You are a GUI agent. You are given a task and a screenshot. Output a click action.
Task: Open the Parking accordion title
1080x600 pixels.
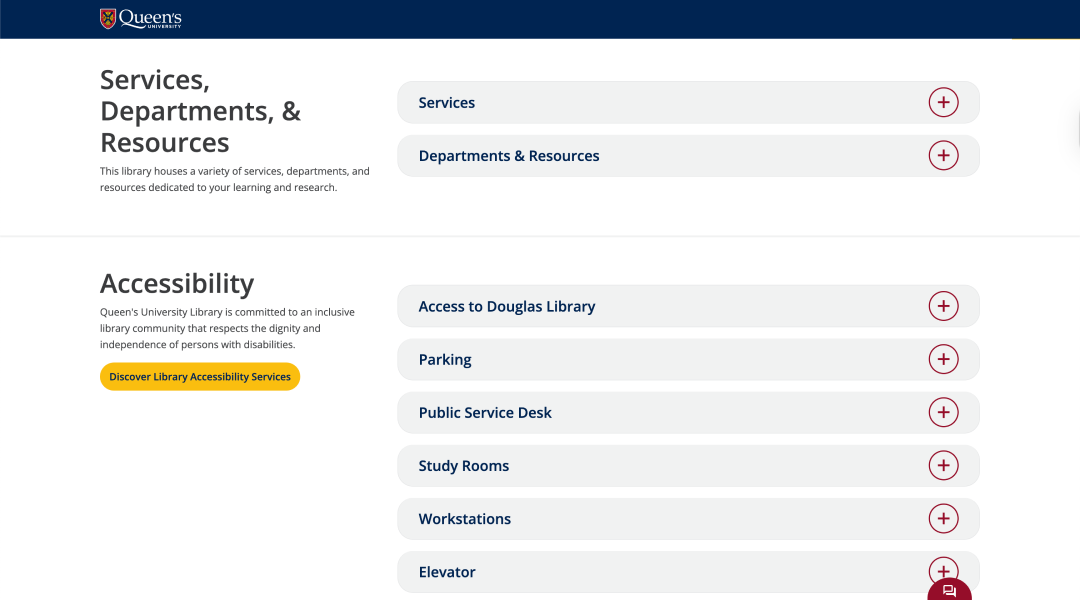click(445, 360)
